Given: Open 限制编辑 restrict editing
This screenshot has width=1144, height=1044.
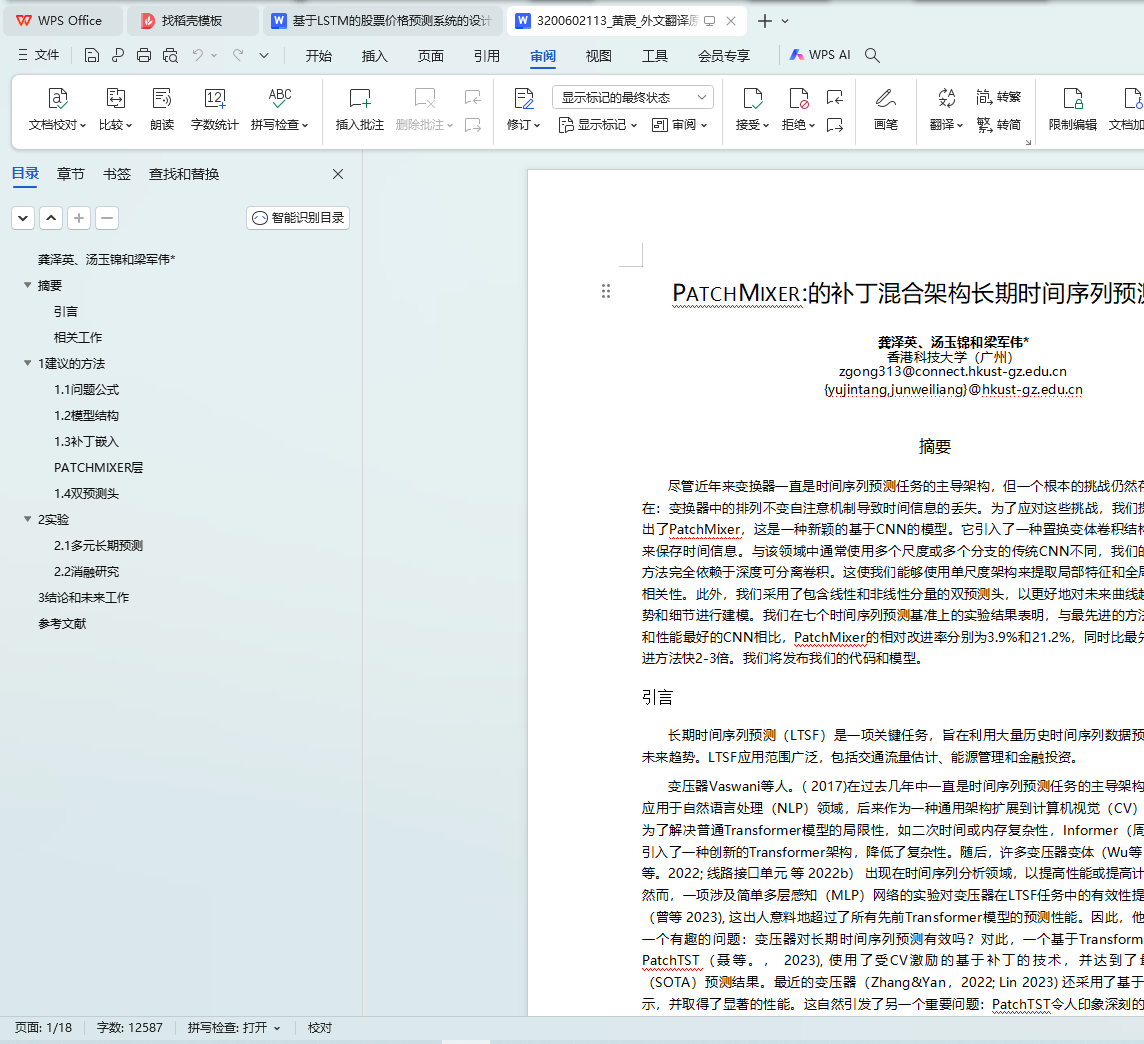Looking at the screenshot, I should pos(1072,109).
